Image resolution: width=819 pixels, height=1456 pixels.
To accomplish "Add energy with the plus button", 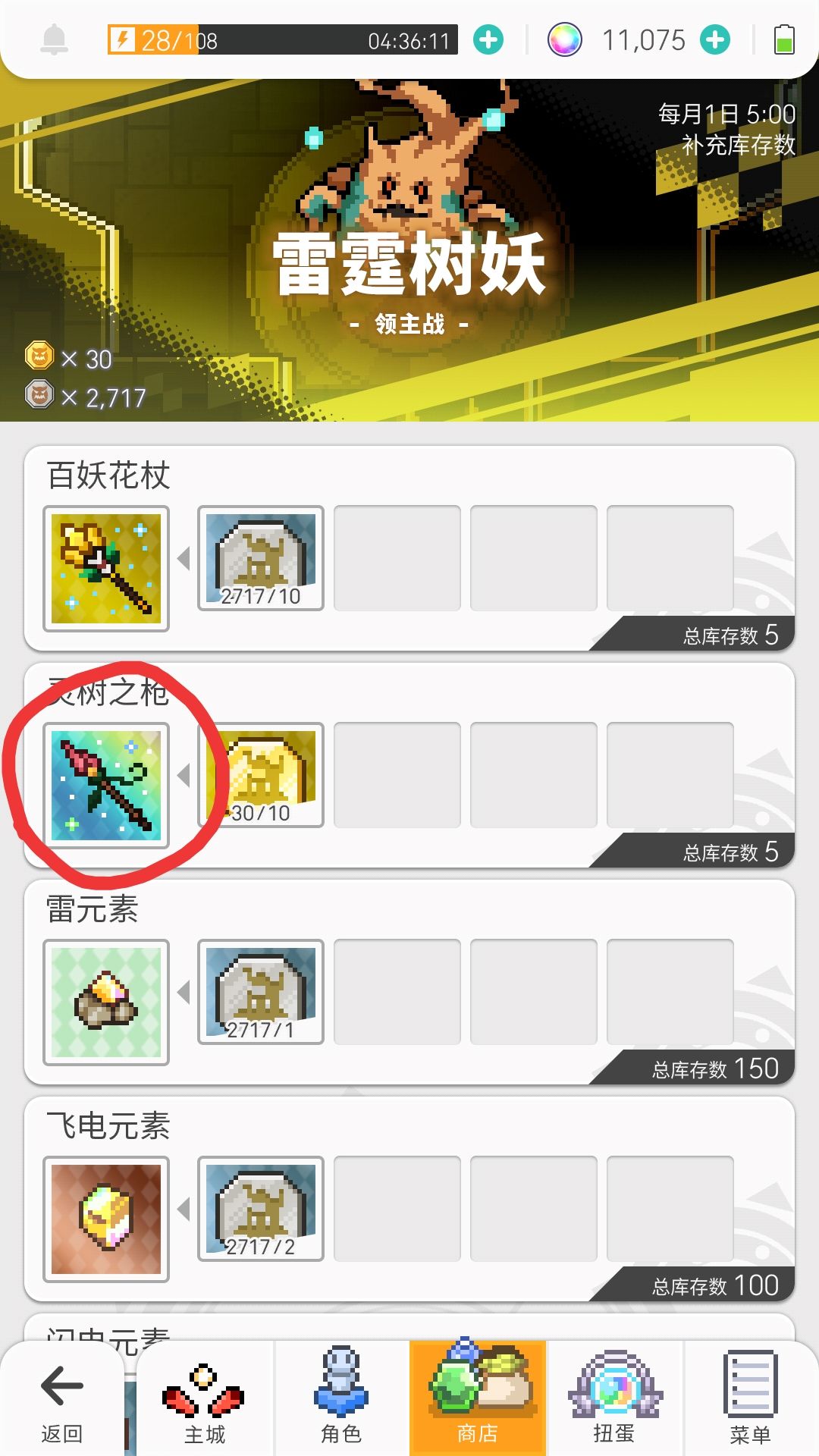I will tap(488, 39).
